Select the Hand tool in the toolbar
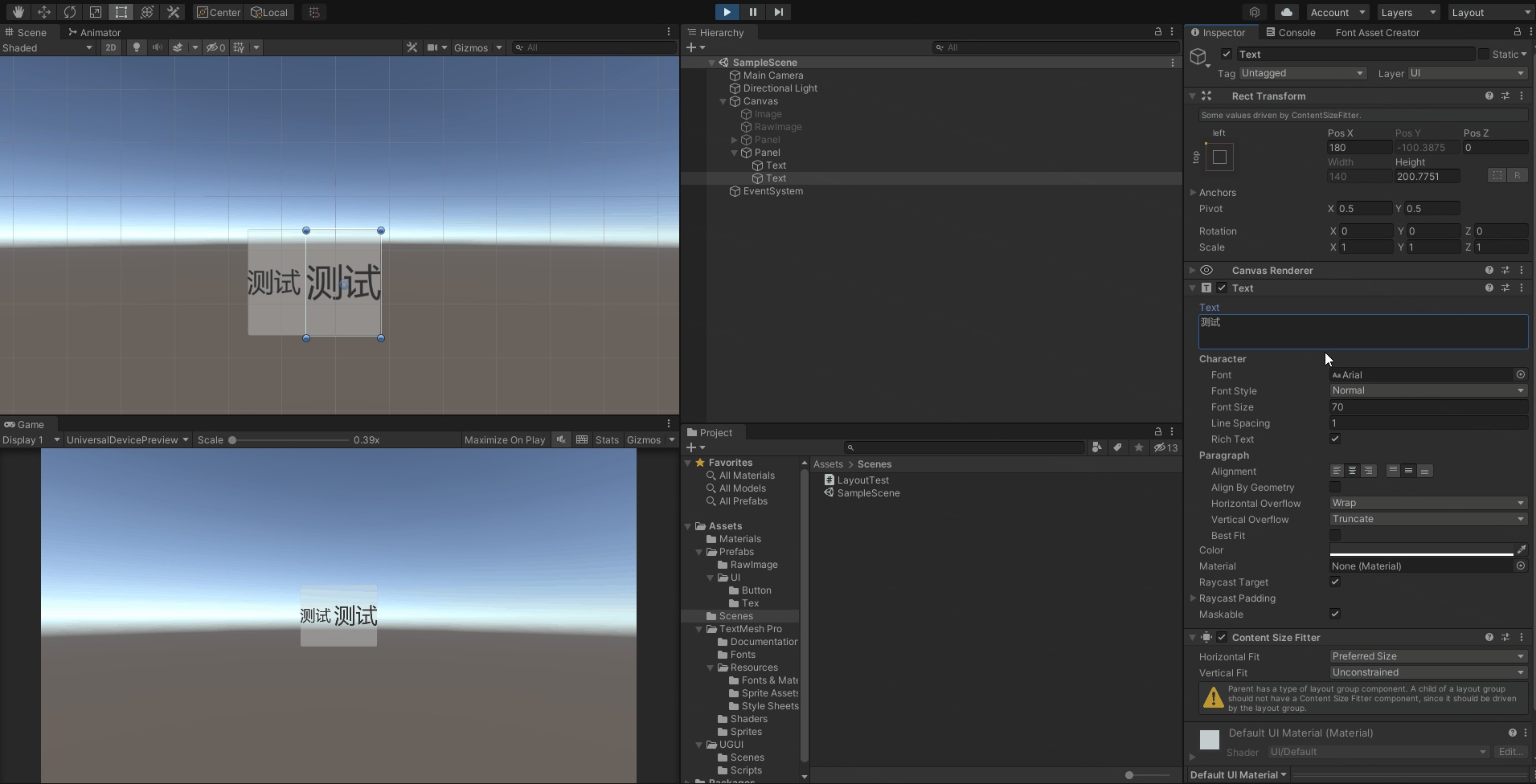Screen dimensions: 1536x784 17,12
